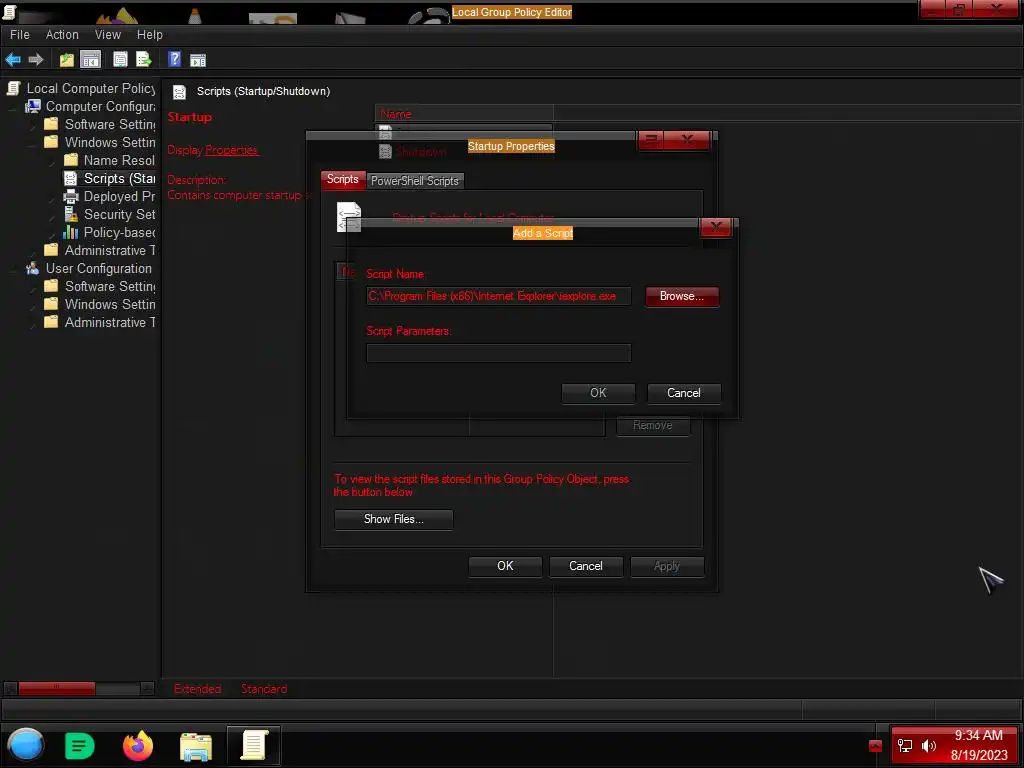Click the Forward arrow in the toolbar

(x=36, y=60)
